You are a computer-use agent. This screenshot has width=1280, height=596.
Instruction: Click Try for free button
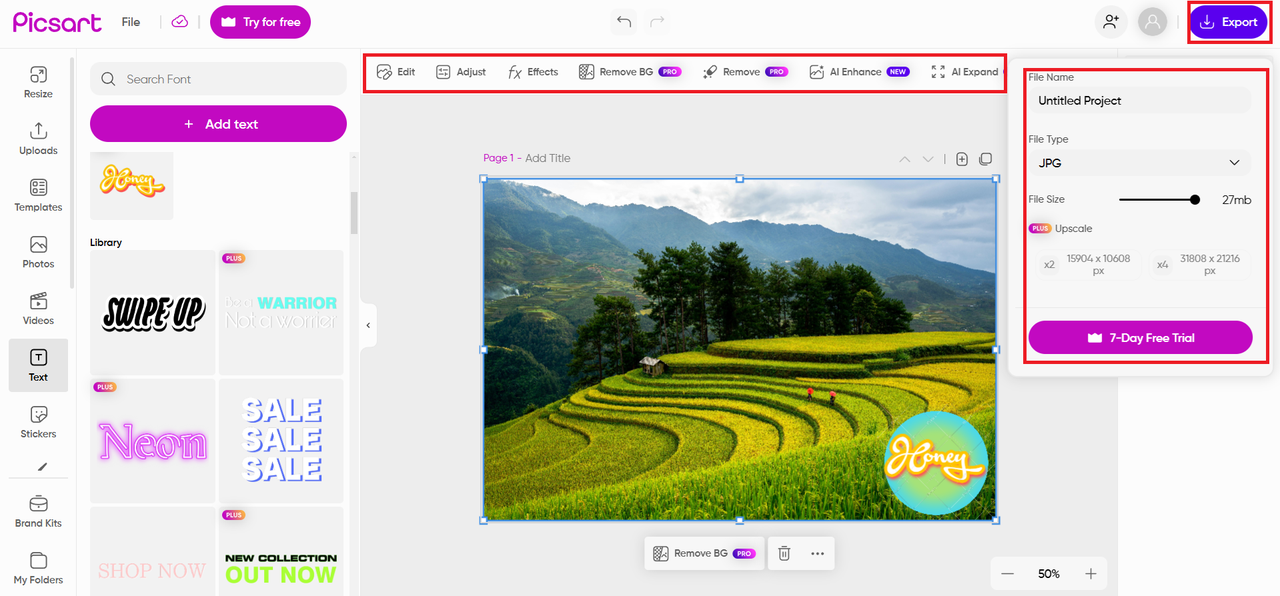(260, 22)
